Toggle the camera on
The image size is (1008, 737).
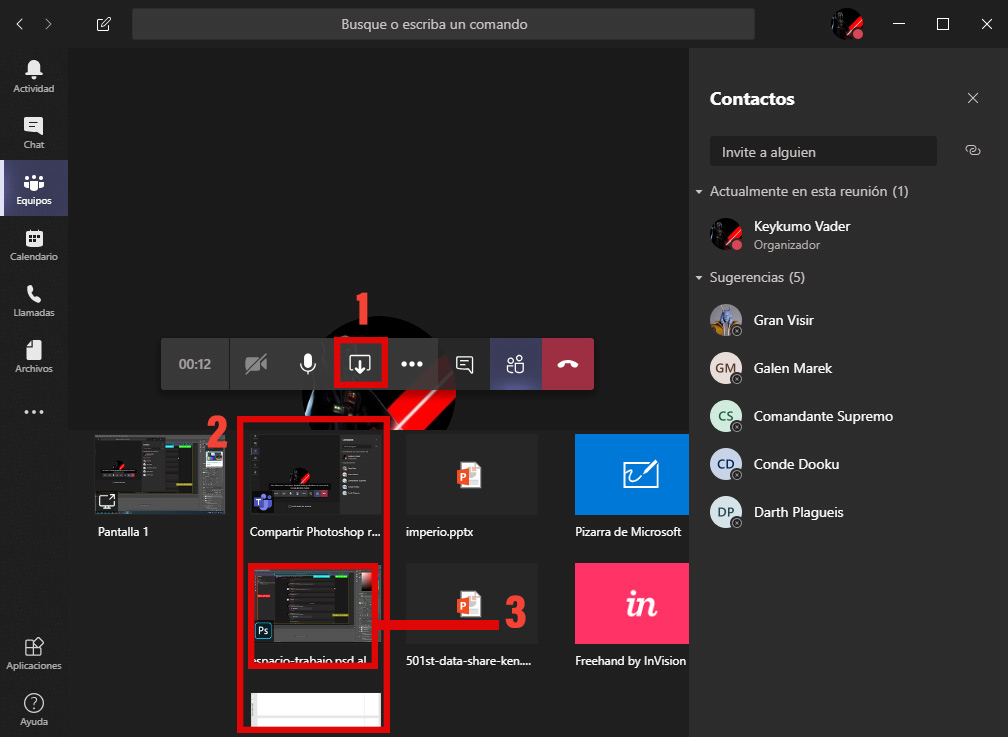(x=255, y=363)
